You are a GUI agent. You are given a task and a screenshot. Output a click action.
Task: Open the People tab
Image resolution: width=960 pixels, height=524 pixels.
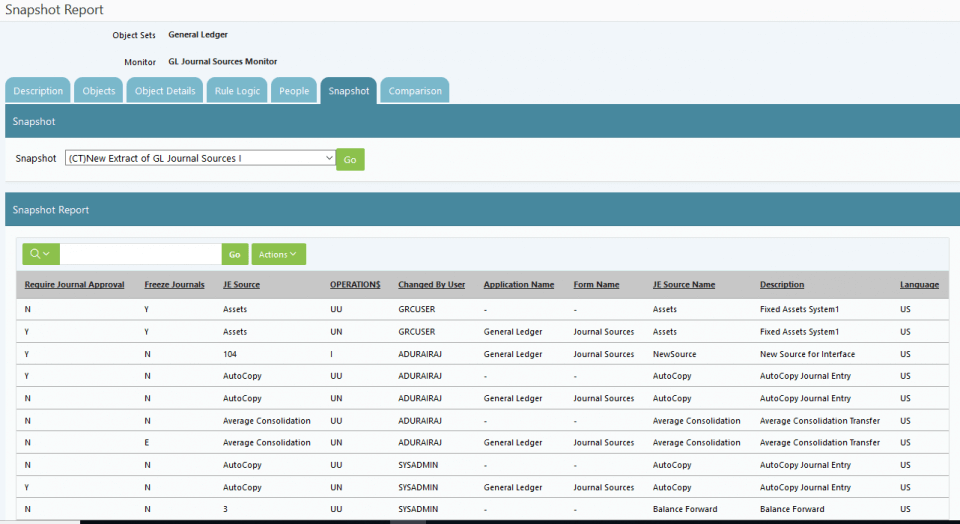[x=294, y=91]
